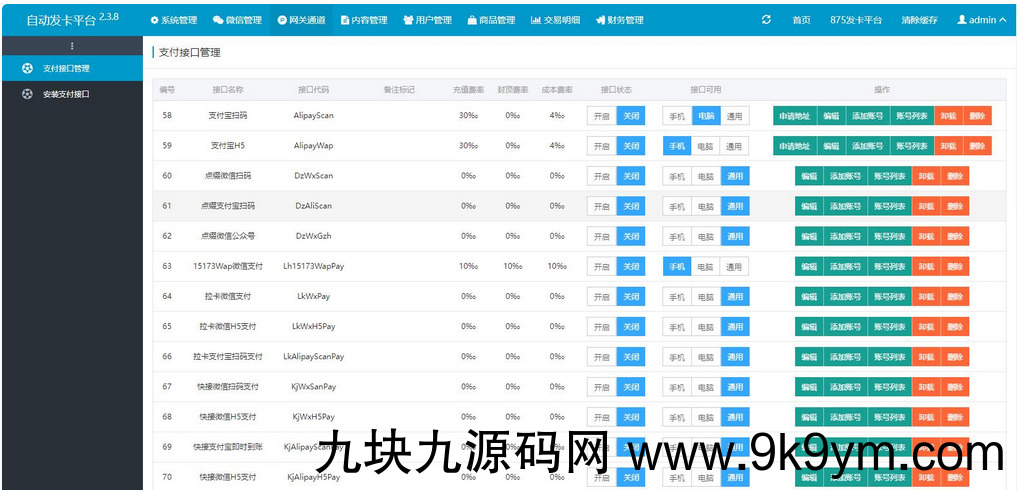1017x490 pixels.
Task: Switch 点缀微信扫码 availability to 手机
Action: pos(677,176)
